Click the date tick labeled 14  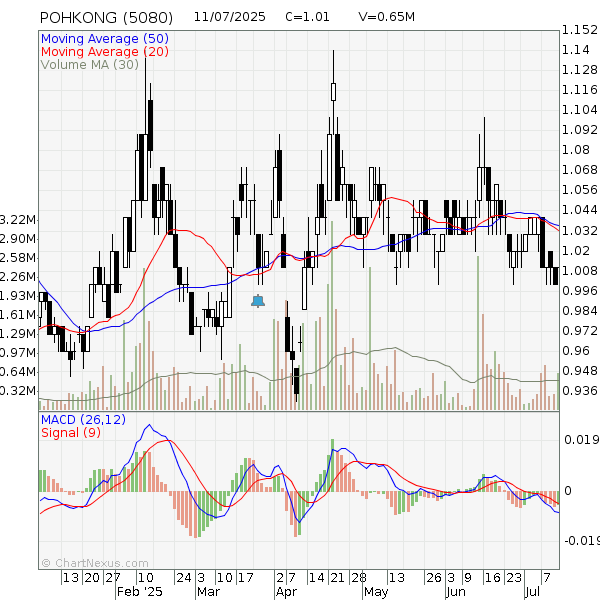[317, 577]
